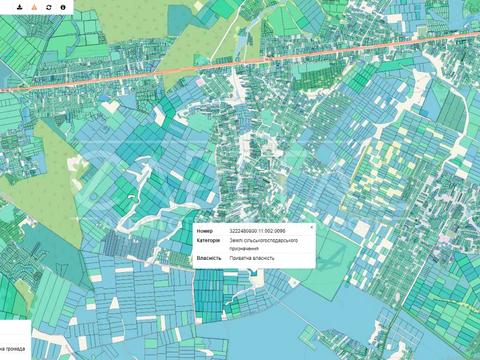Click the legend panel in bottom-left corner
The width and height of the screenshot is (480, 360).
(15, 340)
